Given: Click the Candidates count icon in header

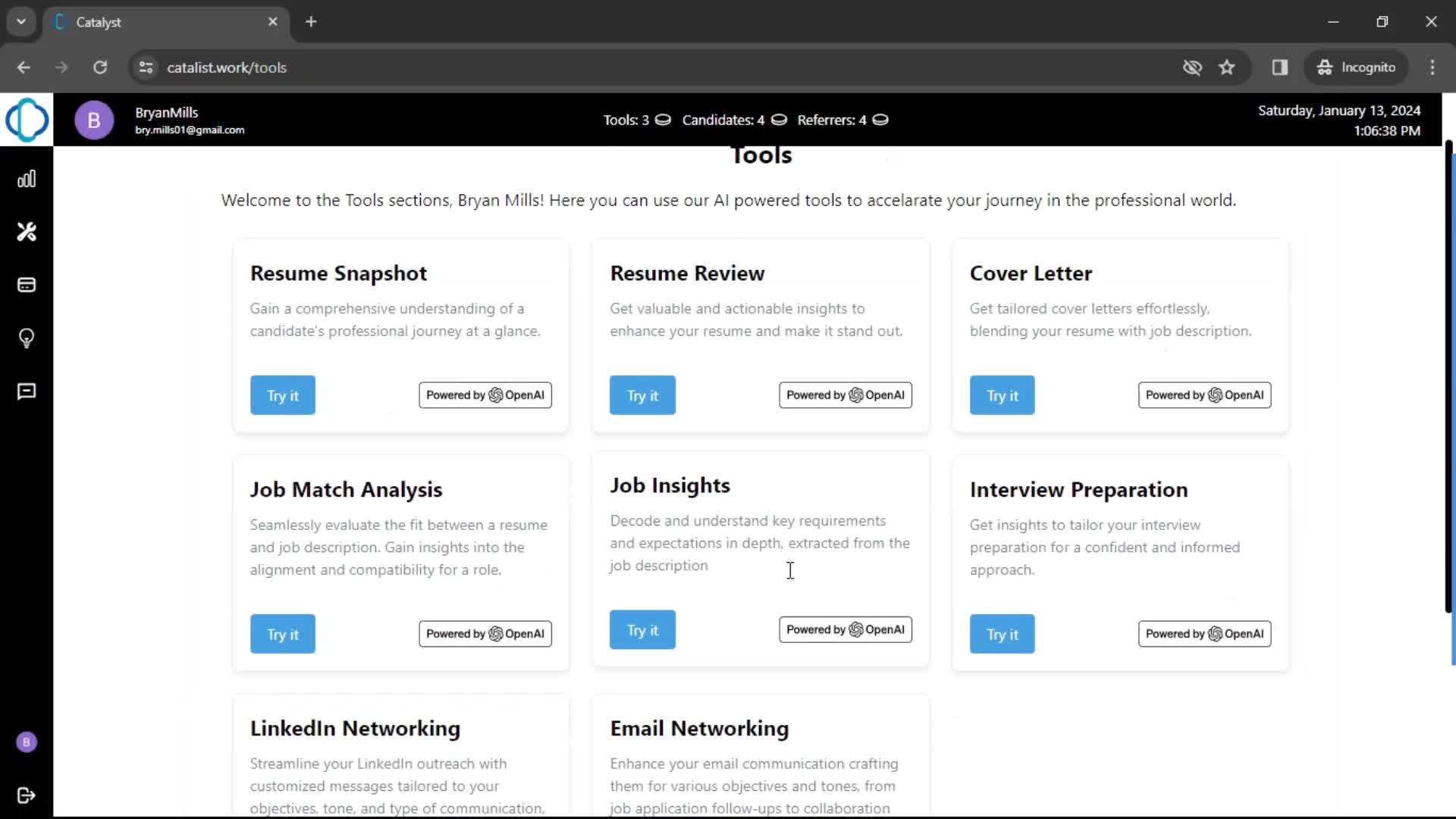Looking at the screenshot, I should tap(778, 120).
